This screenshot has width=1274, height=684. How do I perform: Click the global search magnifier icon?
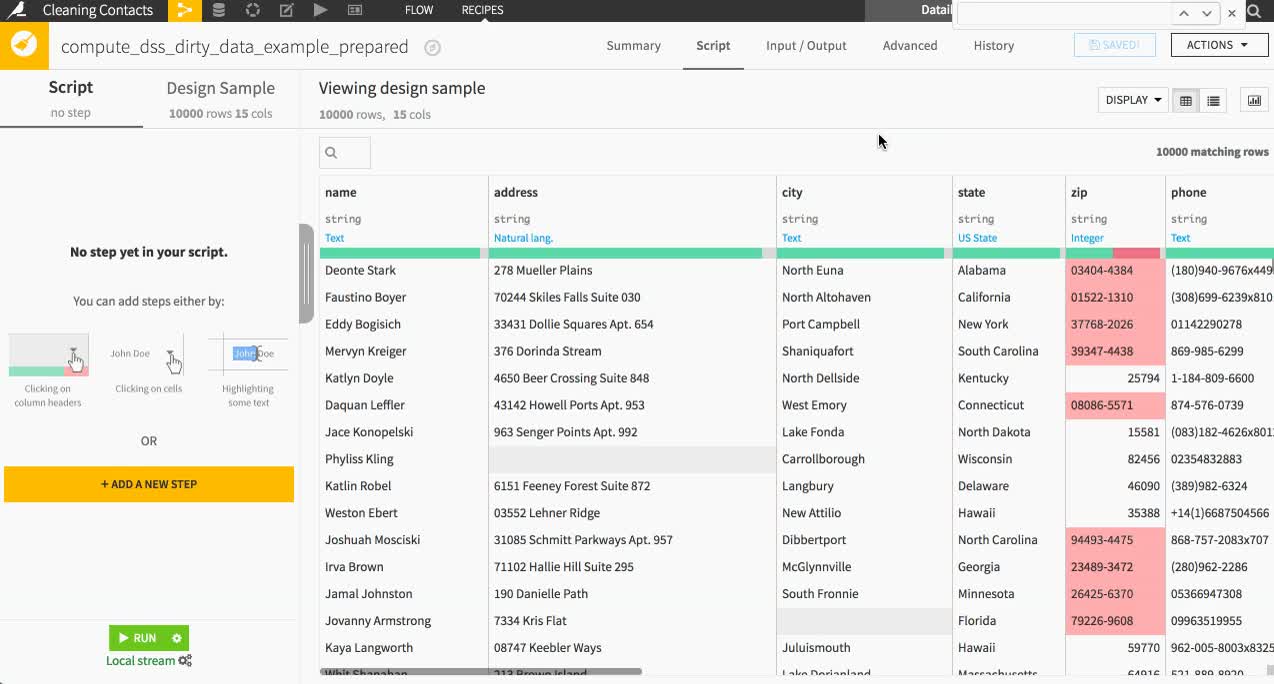pos(1254,12)
